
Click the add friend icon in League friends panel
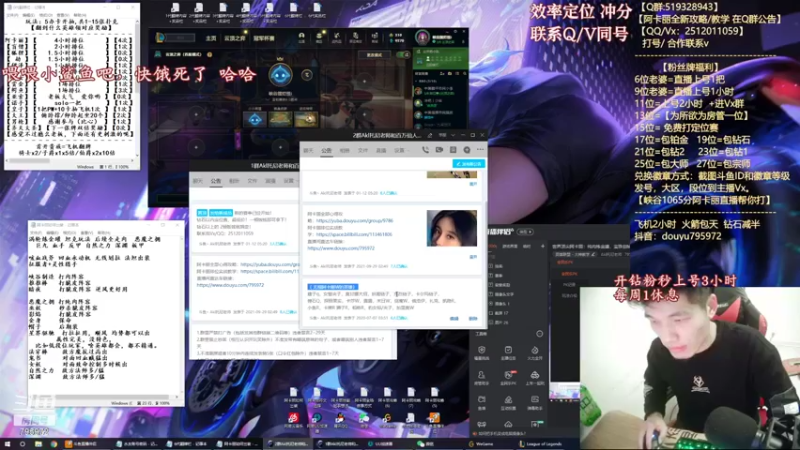point(441,73)
